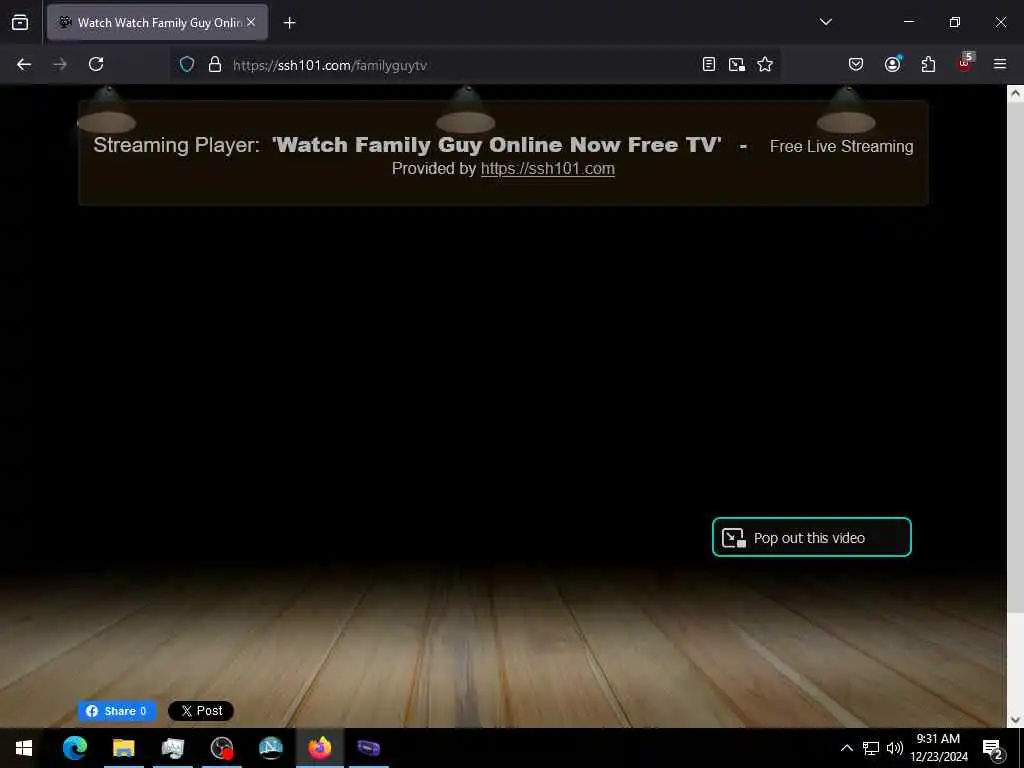Click scrollbar down arrow
1024x768 pixels.
pos(1015,720)
